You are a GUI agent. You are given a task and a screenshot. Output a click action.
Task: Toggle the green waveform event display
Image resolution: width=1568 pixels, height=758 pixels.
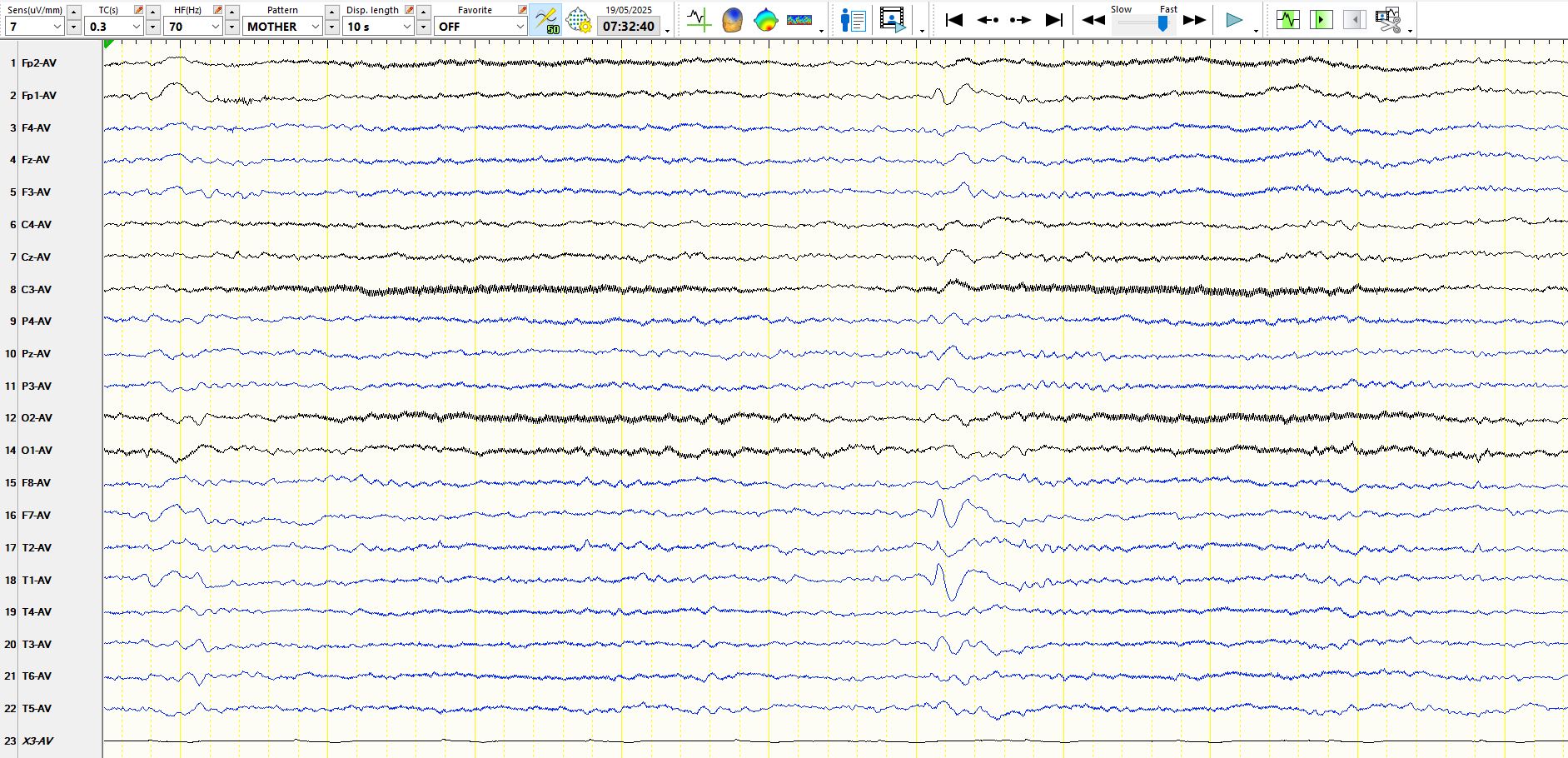click(x=1287, y=20)
